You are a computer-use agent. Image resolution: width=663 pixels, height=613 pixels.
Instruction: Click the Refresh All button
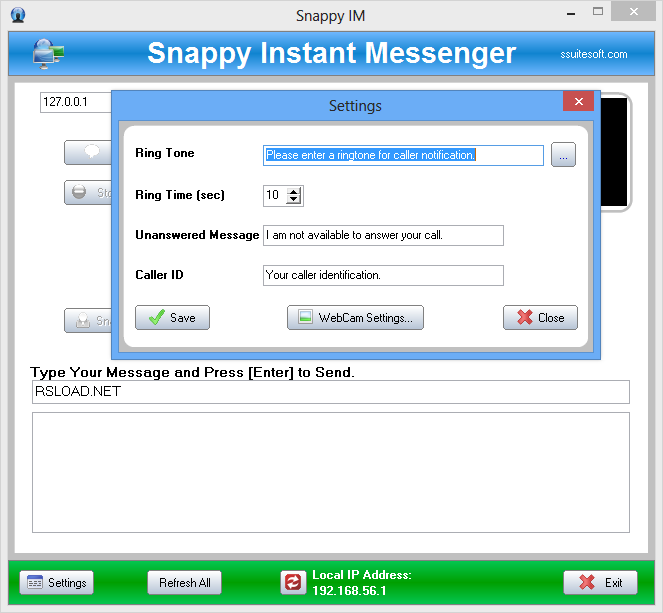pyautogui.click(x=184, y=583)
